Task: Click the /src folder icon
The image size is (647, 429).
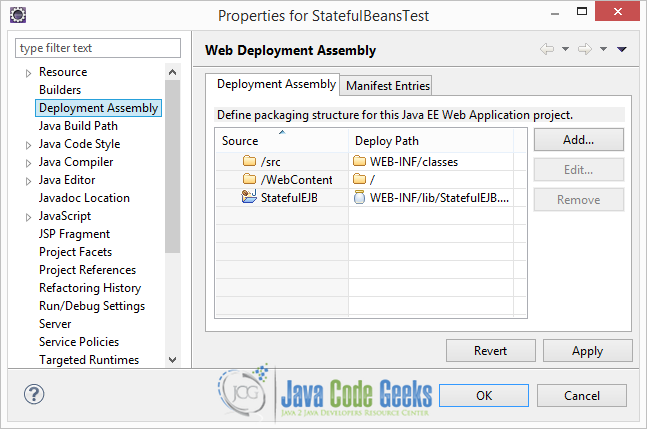Action: [249, 161]
